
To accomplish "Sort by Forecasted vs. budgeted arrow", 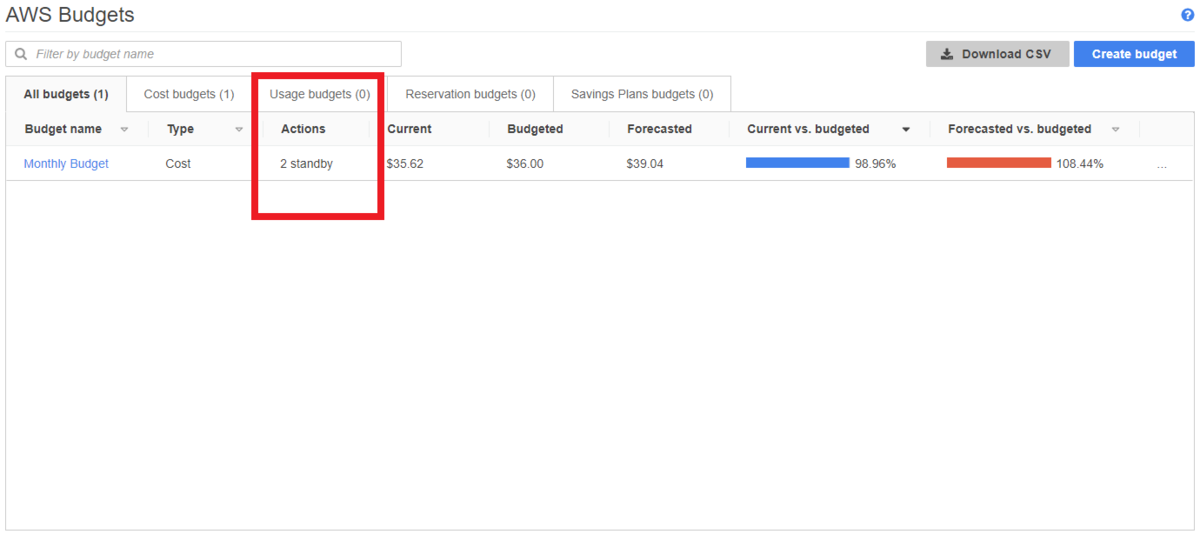I will pyautogui.click(x=1115, y=129).
